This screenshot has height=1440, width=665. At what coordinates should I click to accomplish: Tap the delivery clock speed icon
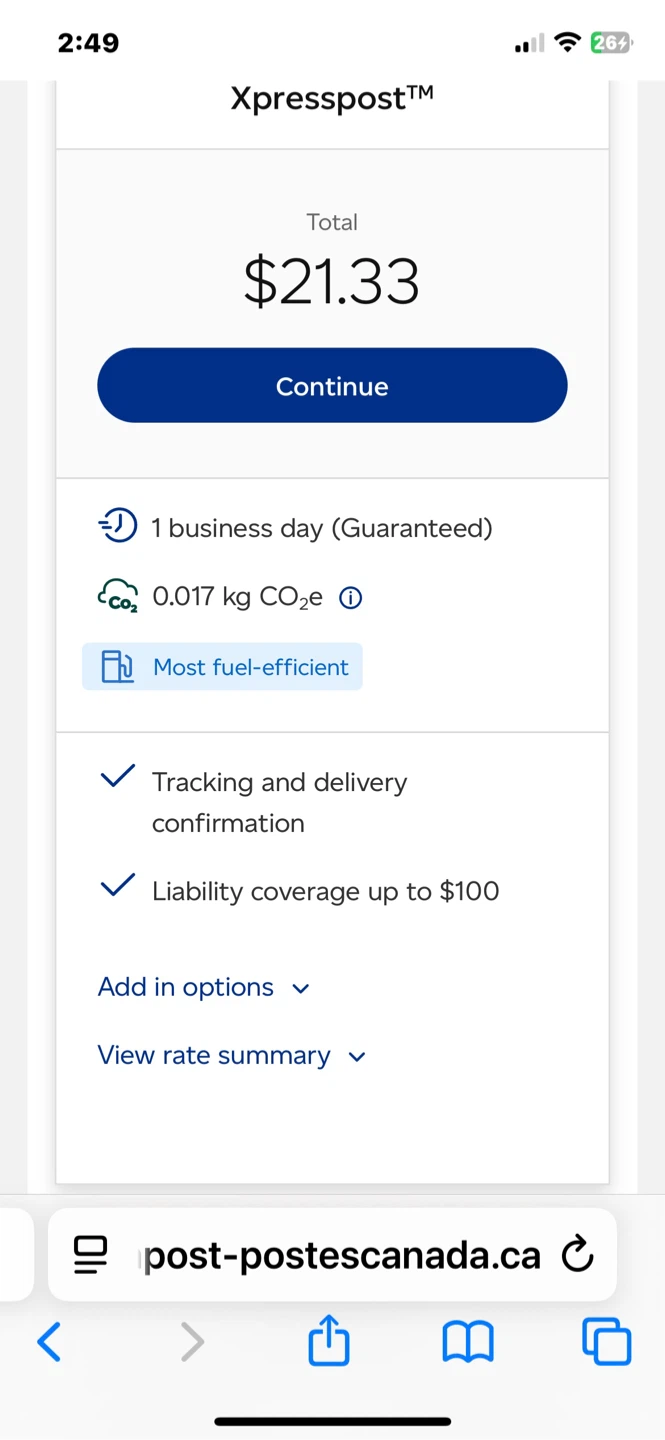(x=117, y=526)
